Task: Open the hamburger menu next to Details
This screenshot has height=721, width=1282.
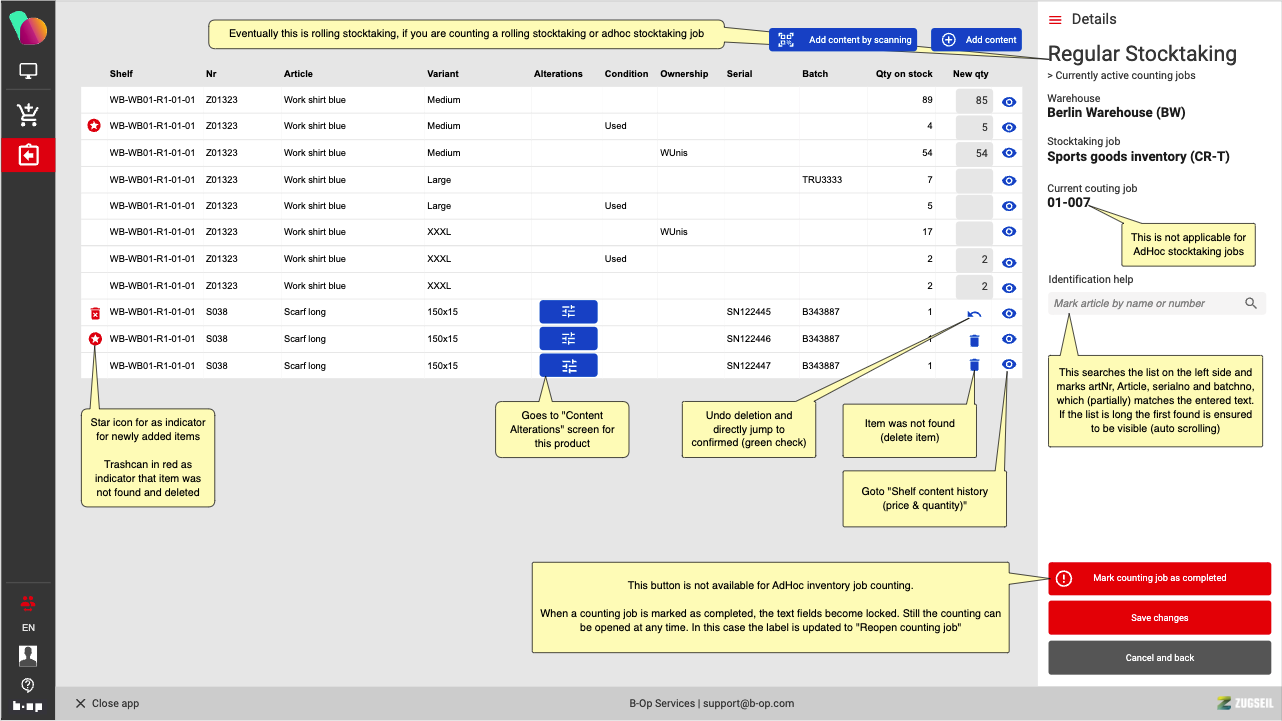Action: coord(1055,20)
